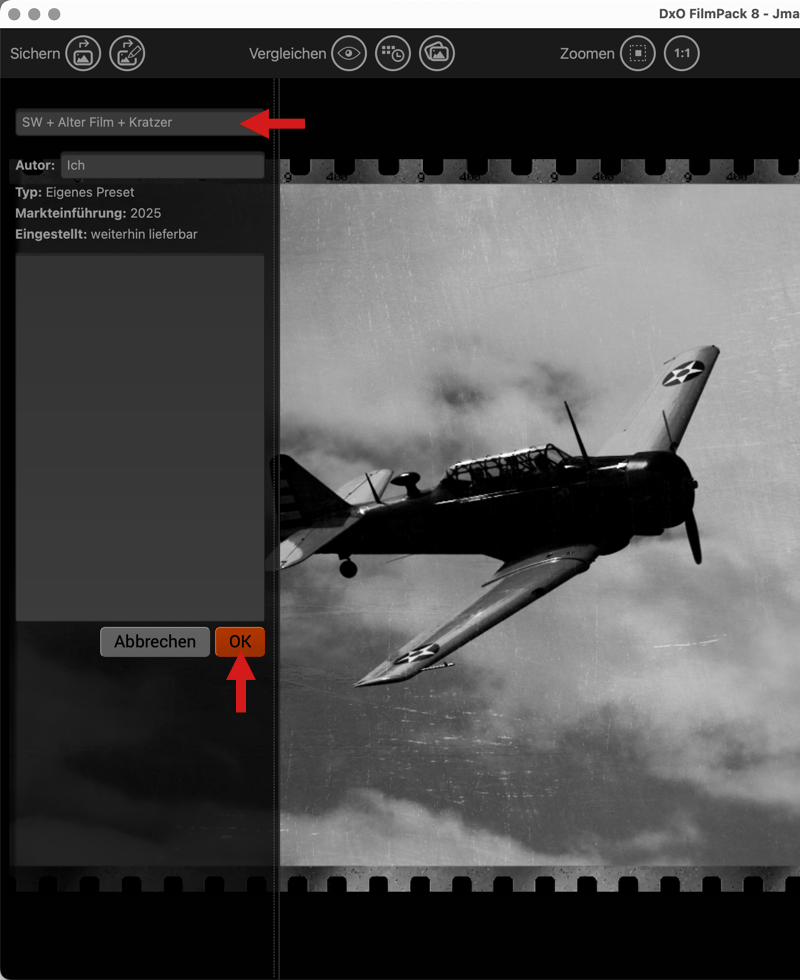The width and height of the screenshot is (800, 980).
Task: Click the rightmost title-bar window control (zoom)
Action: click(54, 14)
